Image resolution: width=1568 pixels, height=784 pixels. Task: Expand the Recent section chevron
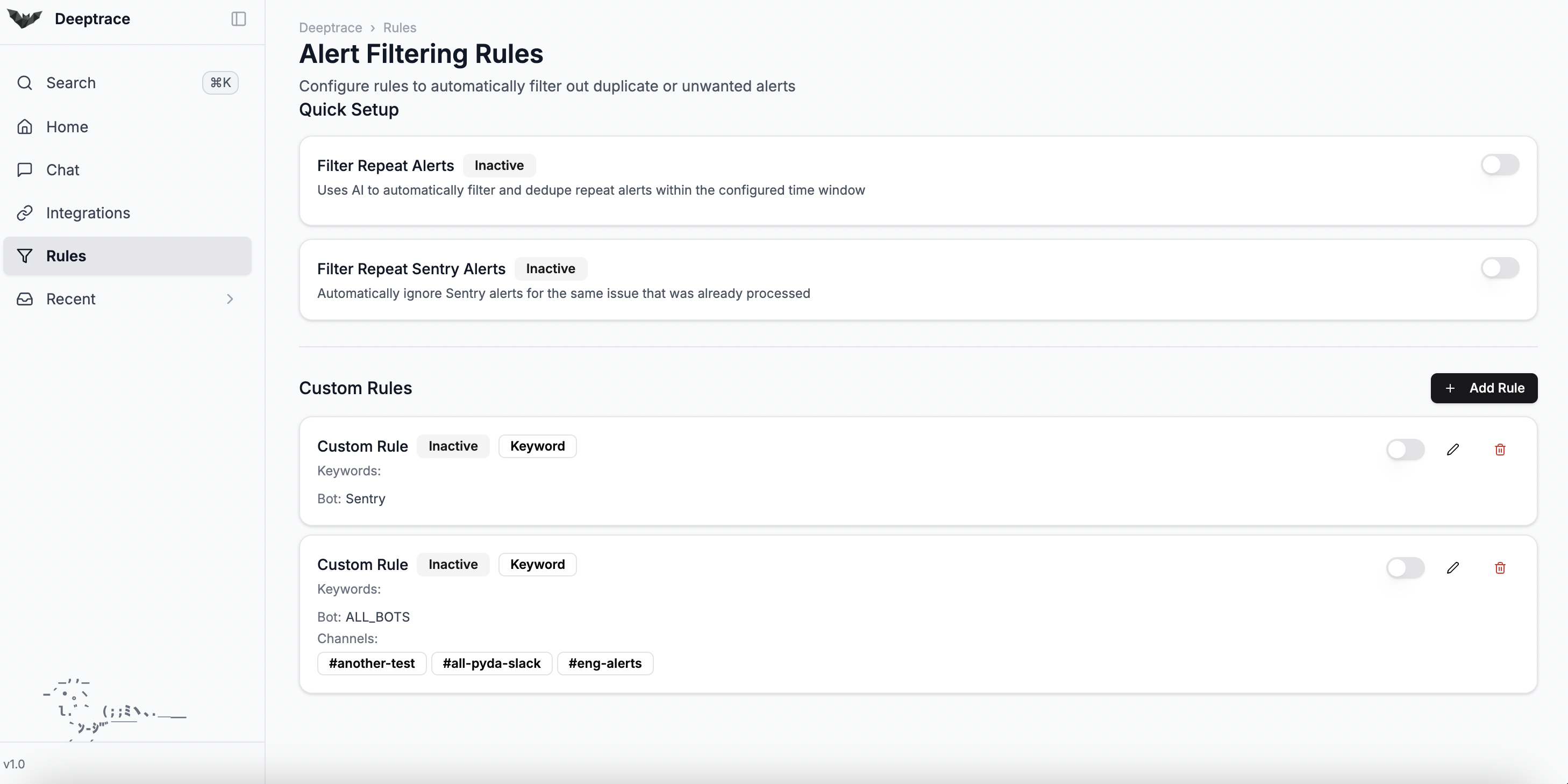230,299
